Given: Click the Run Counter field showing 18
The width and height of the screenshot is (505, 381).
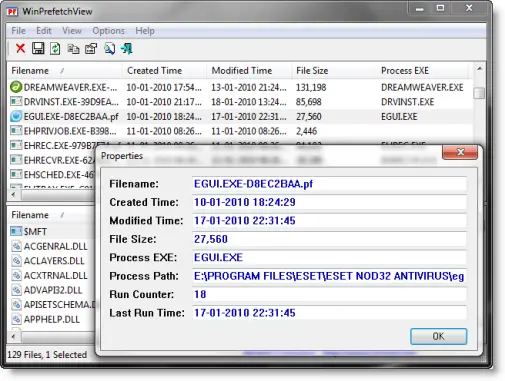Looking at the screenshot, I should coord(329,294).
